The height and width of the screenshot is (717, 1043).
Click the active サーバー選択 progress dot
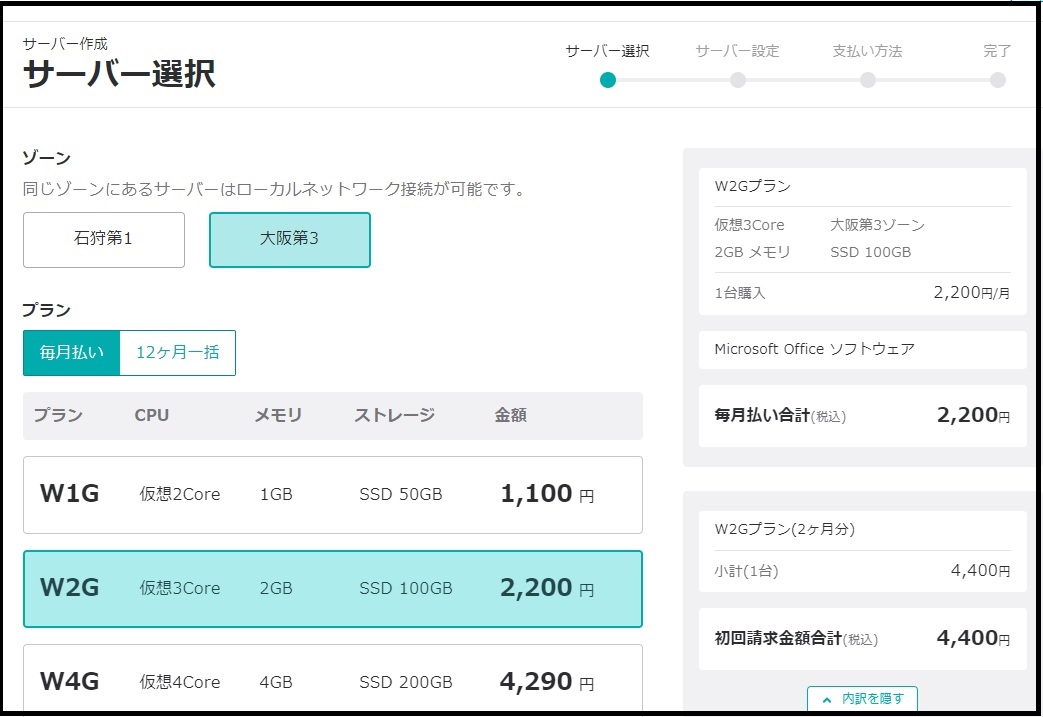[x=607, y=80]
